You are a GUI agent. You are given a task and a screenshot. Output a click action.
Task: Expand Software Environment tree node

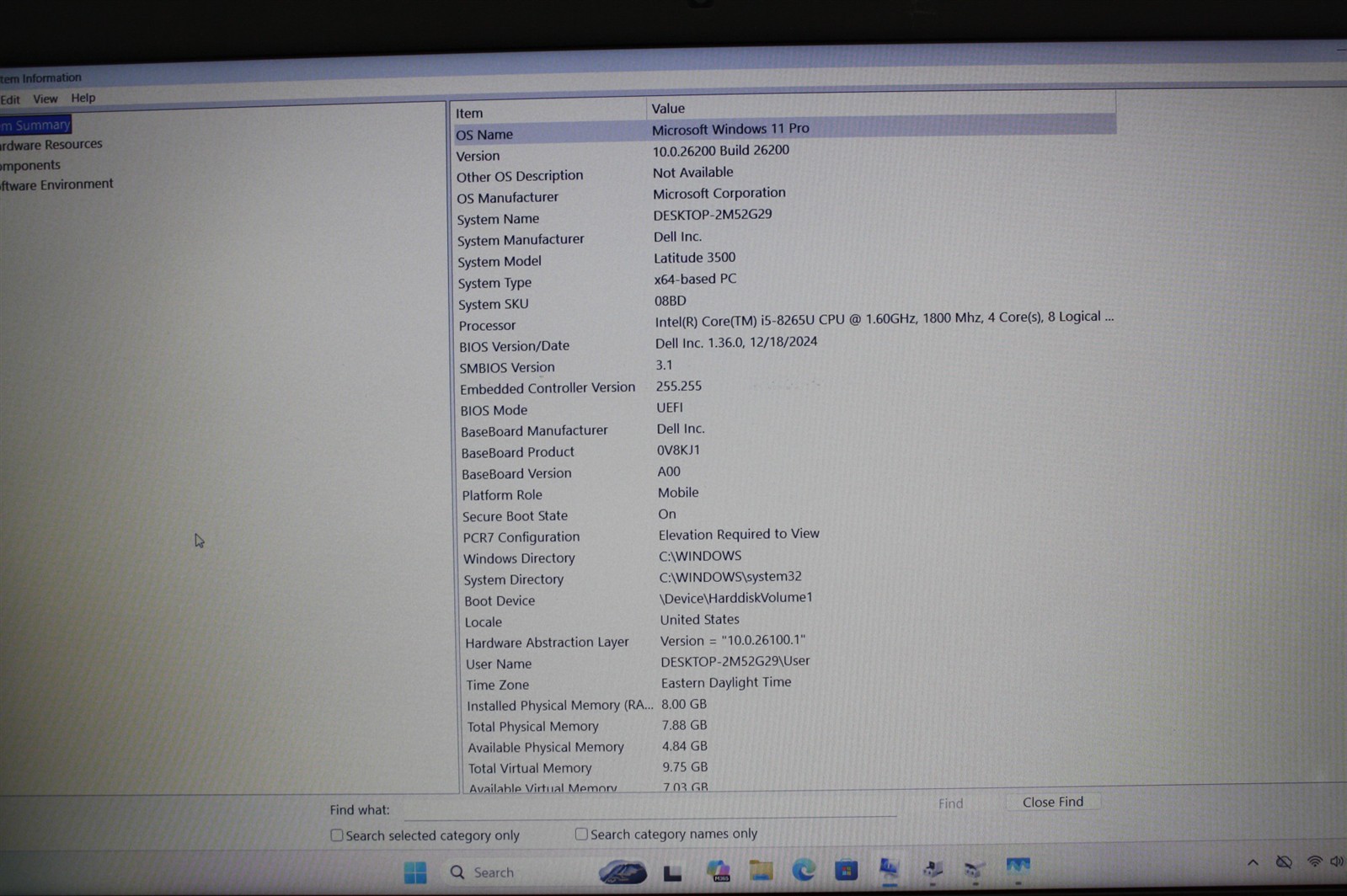point(56,184)
